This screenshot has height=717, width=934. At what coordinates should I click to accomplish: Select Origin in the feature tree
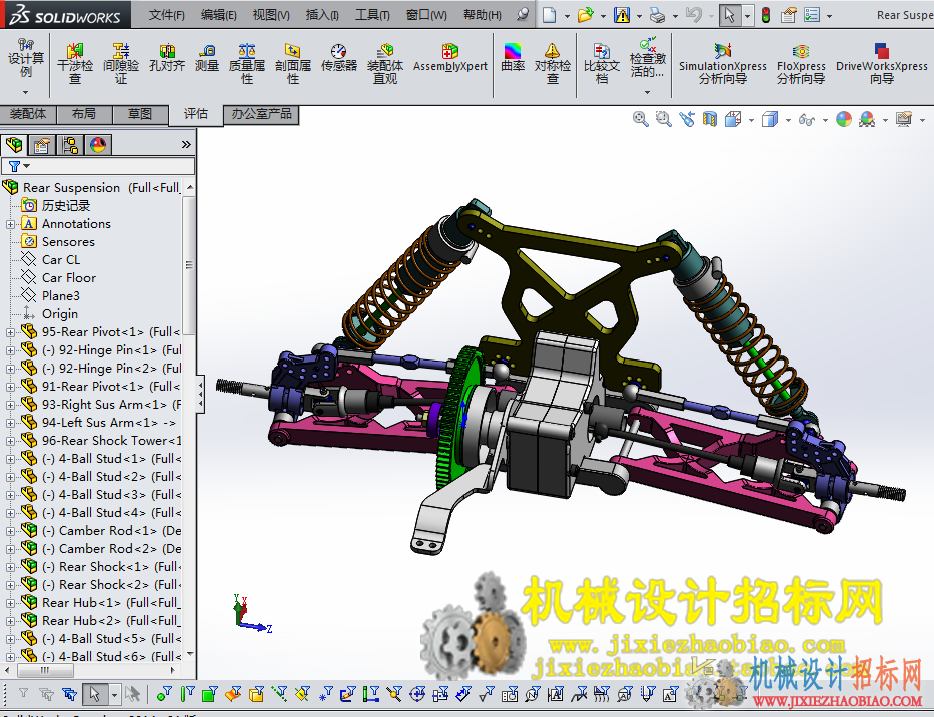(x=60, y=314)
